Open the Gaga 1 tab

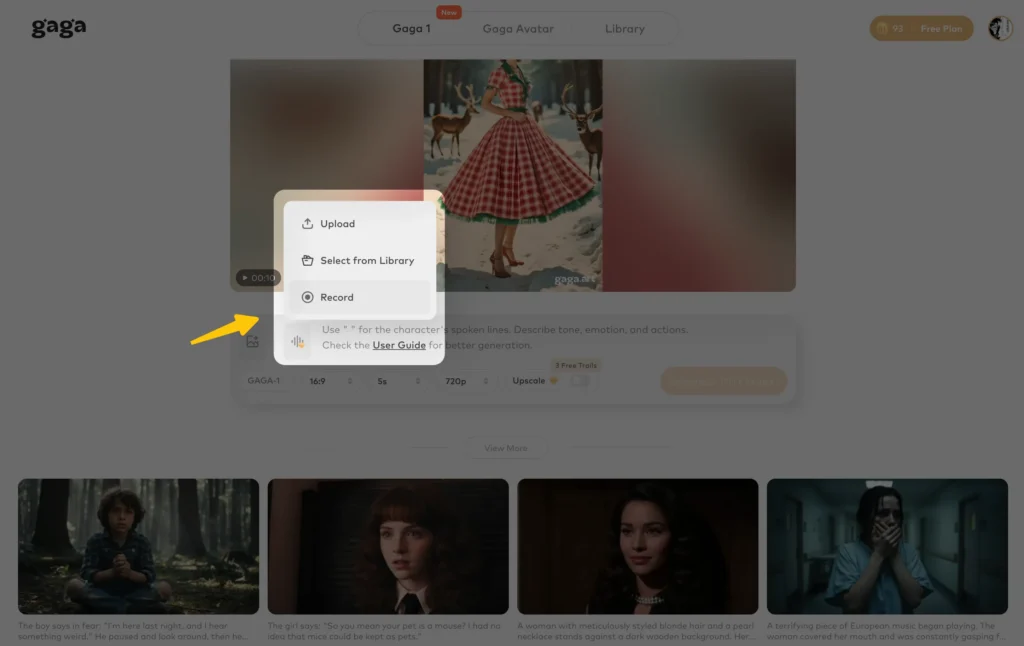(x=411, y=29)
